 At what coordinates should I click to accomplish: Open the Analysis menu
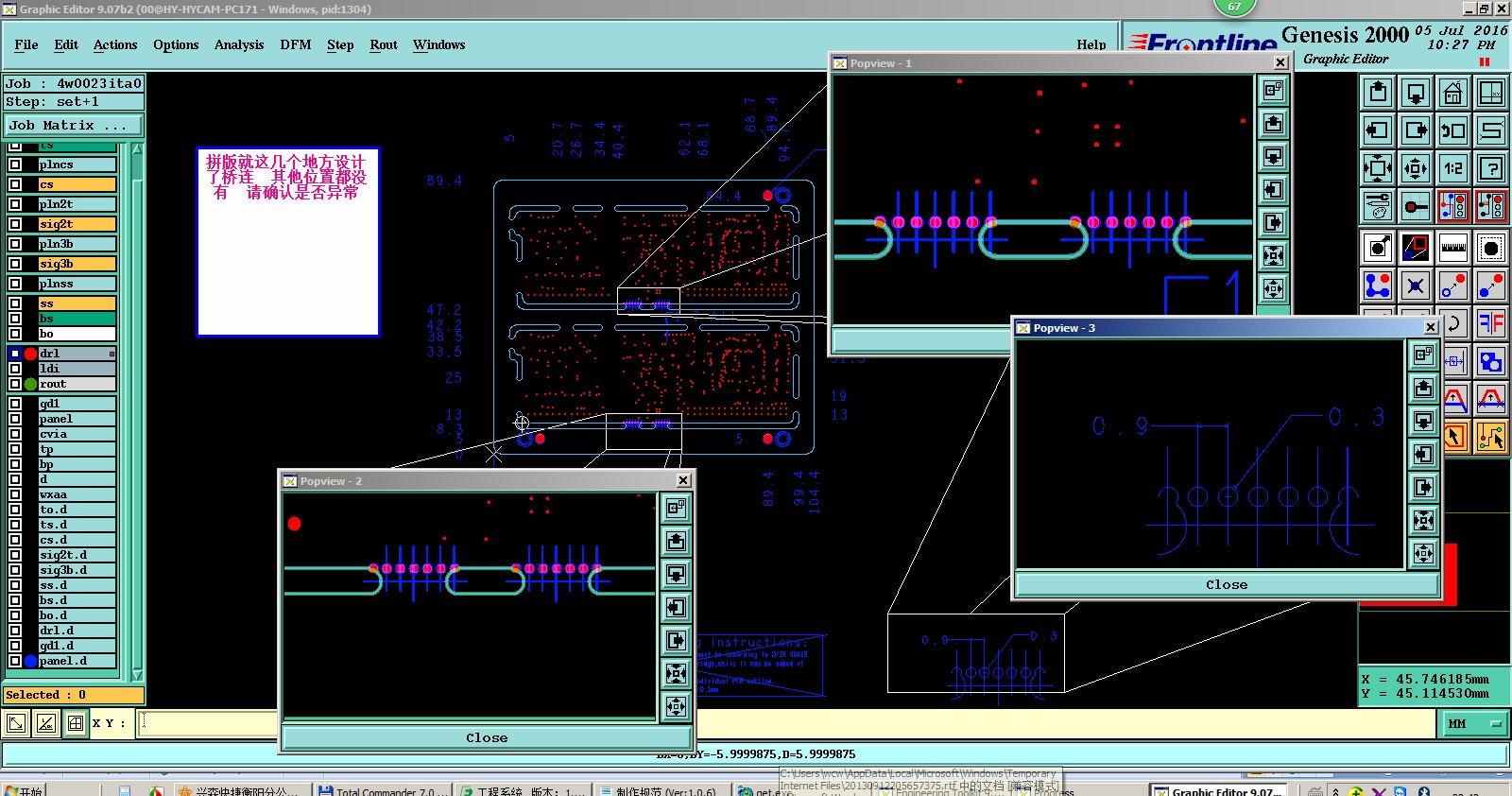click(x=239, y=44)
